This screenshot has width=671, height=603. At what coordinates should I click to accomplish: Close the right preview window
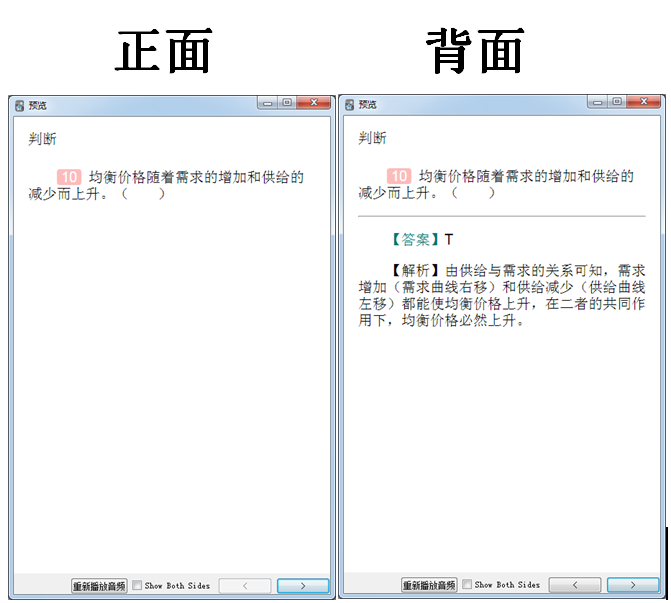click(644, 102)
